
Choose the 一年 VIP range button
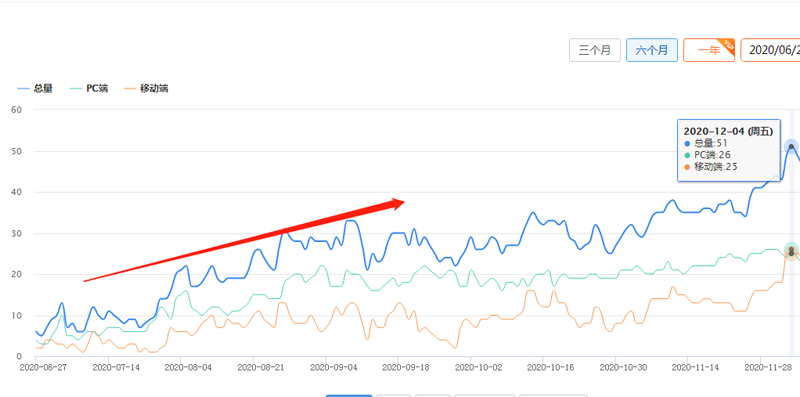tap(709, 50)
